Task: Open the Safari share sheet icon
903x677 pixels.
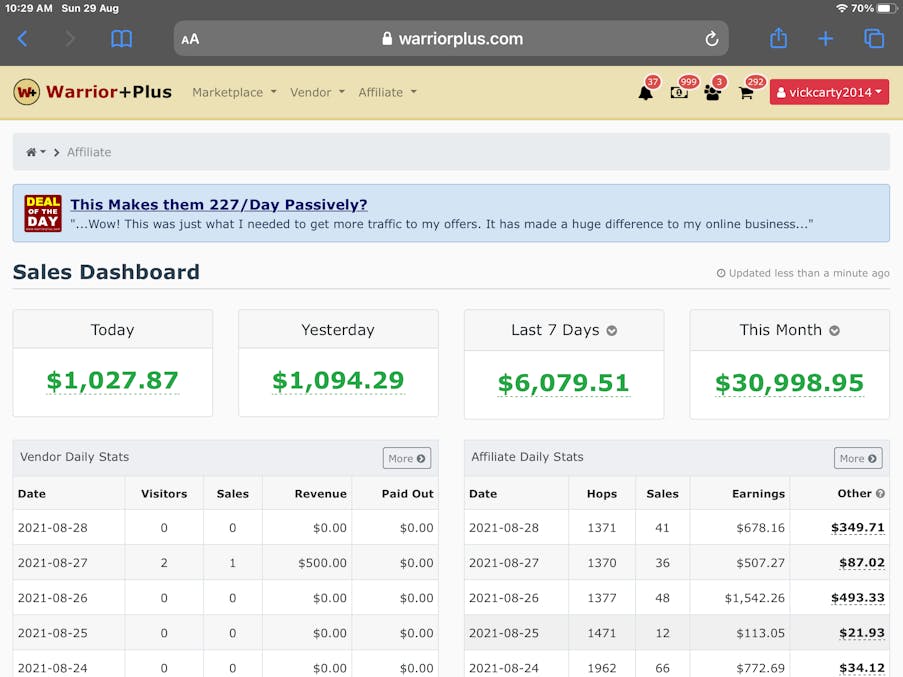Action: point(778,38)
